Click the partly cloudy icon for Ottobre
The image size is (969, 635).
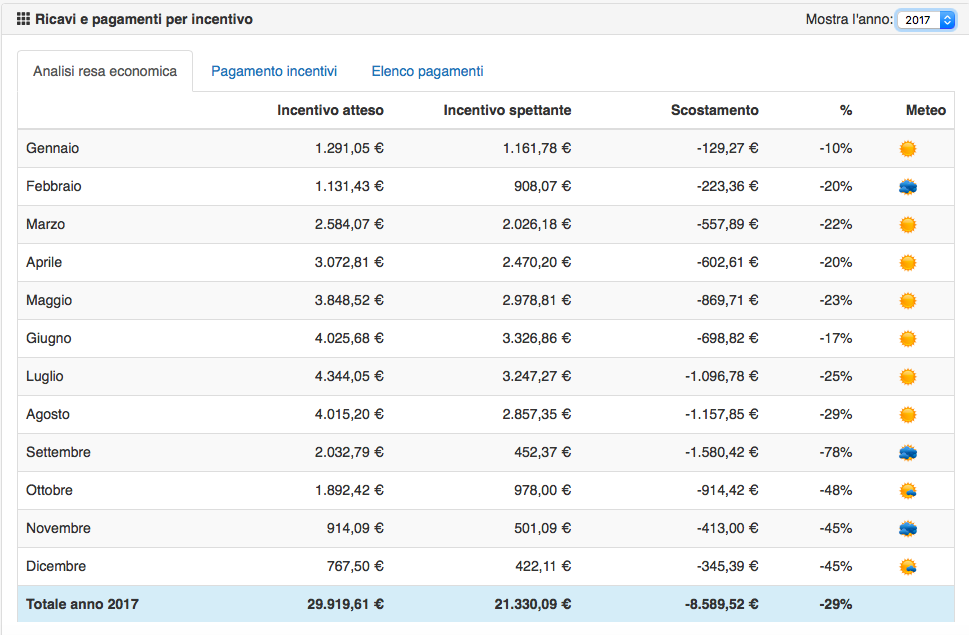pos(907,491)
